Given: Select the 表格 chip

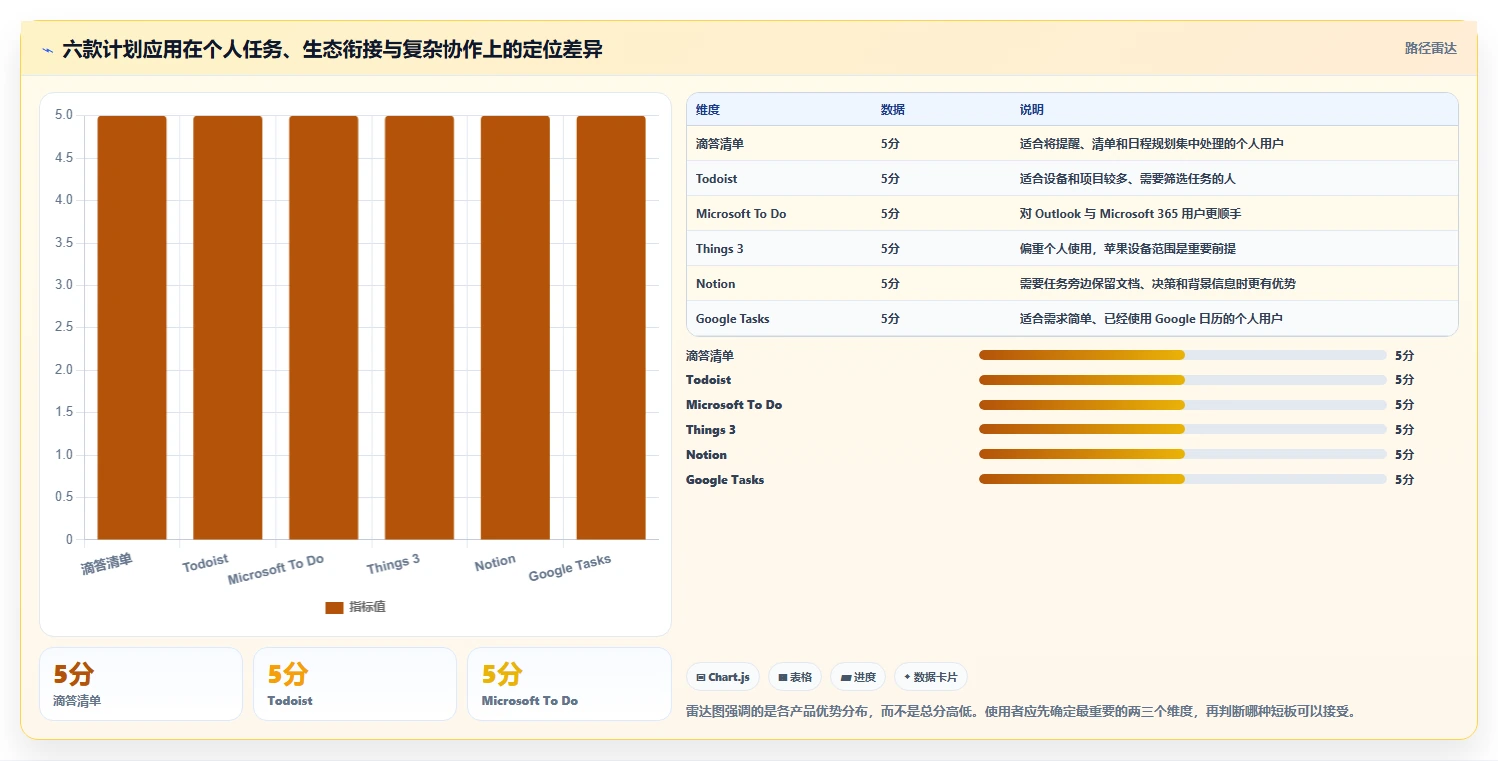Looking at the screenshot, I should click(795, 677).
